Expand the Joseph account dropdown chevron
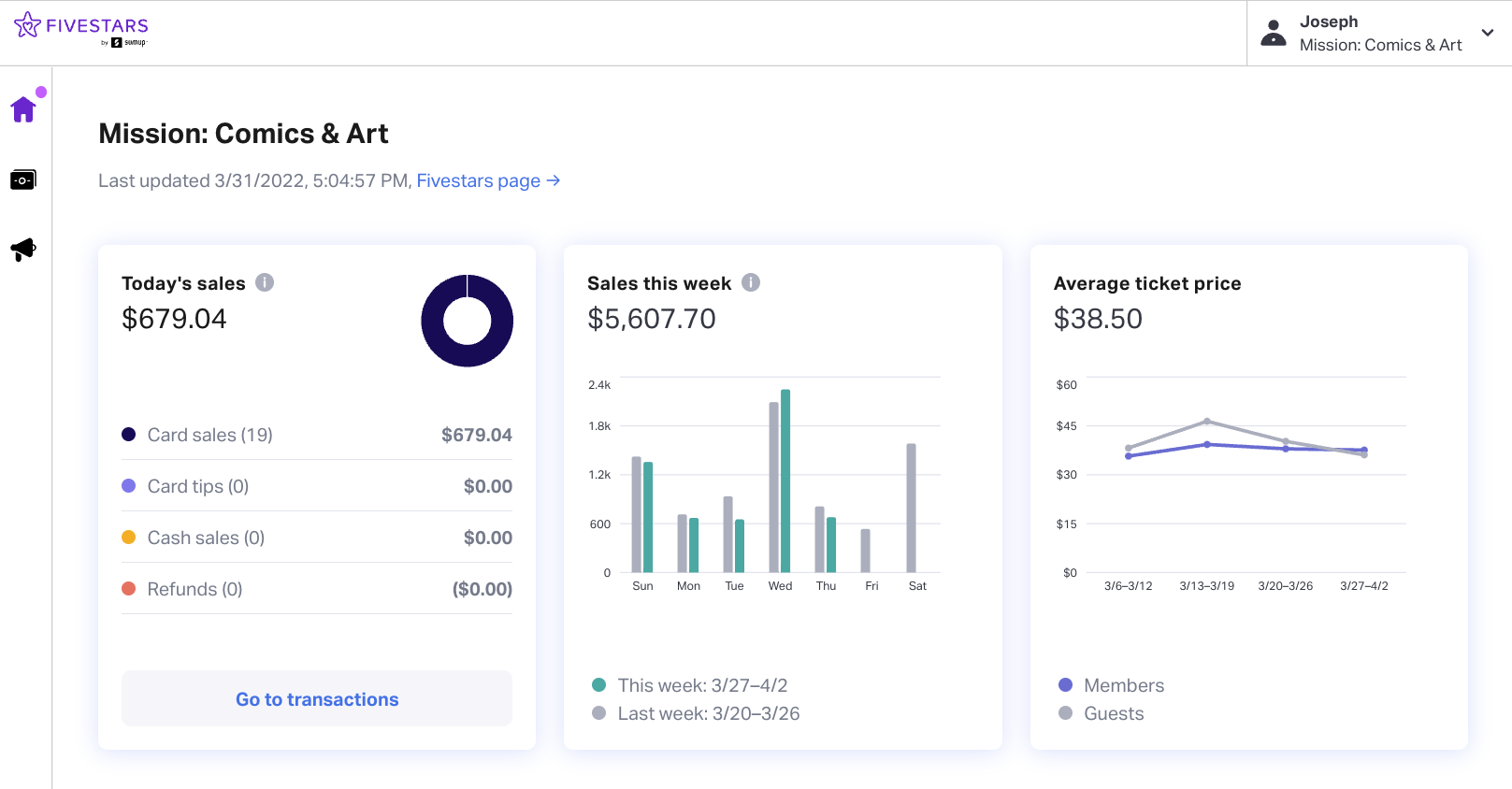1512x789 pixels. (1488, 33)
